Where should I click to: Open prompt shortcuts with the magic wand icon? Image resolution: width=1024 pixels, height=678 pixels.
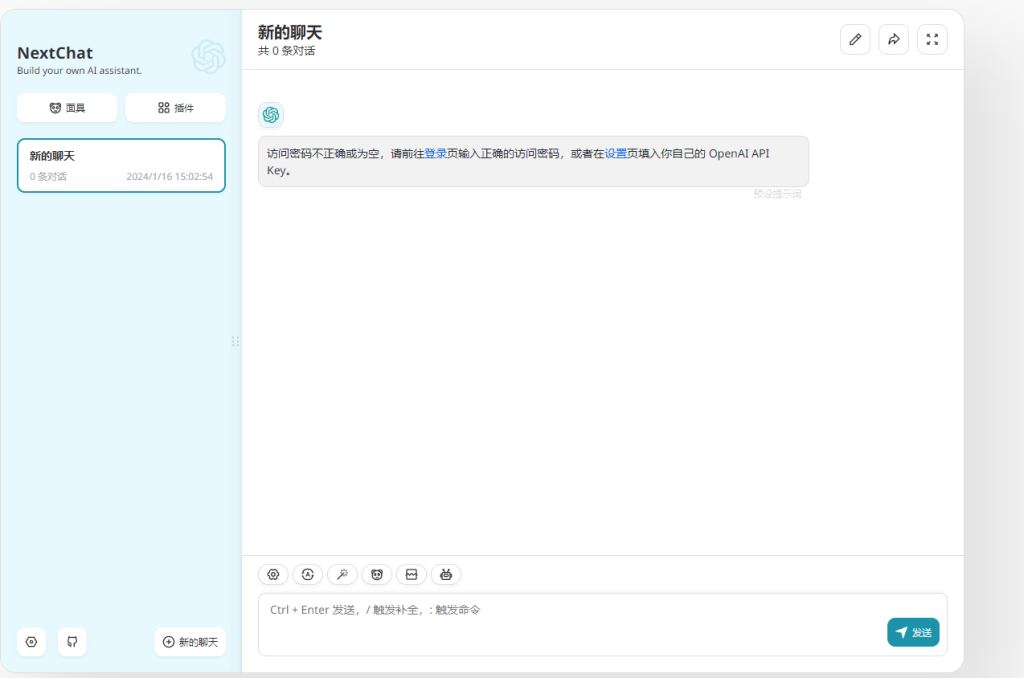pyautogui.click(x=342, y=575)
